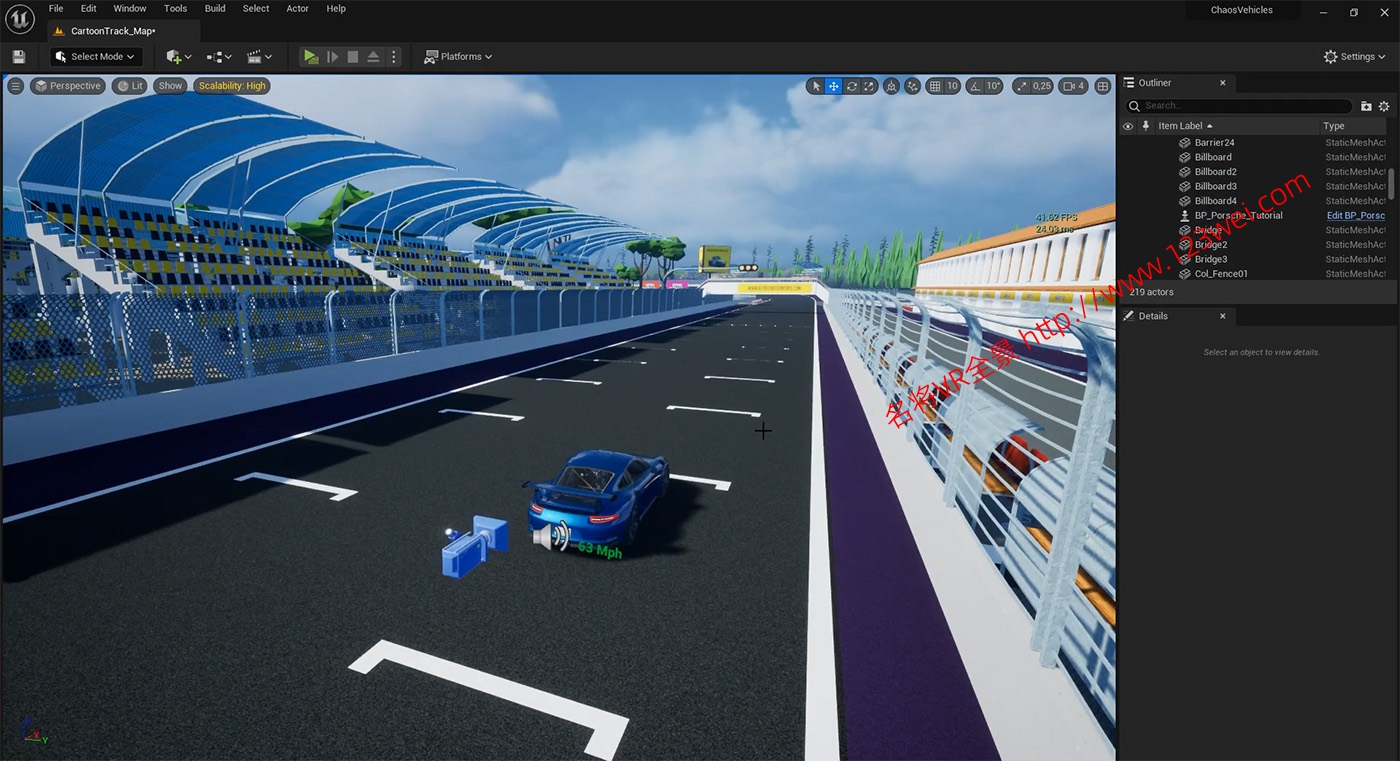Open the camera speed setting

coord(1073,86)
